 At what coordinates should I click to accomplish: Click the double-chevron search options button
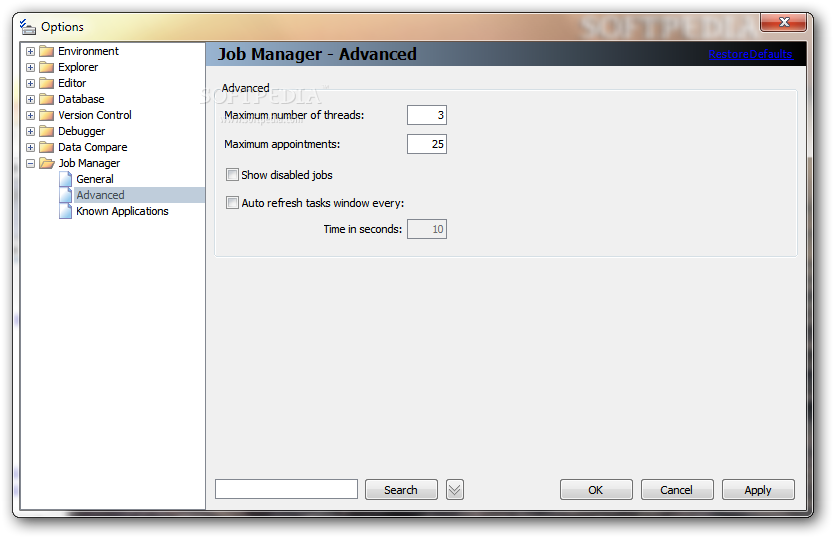click(455, 490)
